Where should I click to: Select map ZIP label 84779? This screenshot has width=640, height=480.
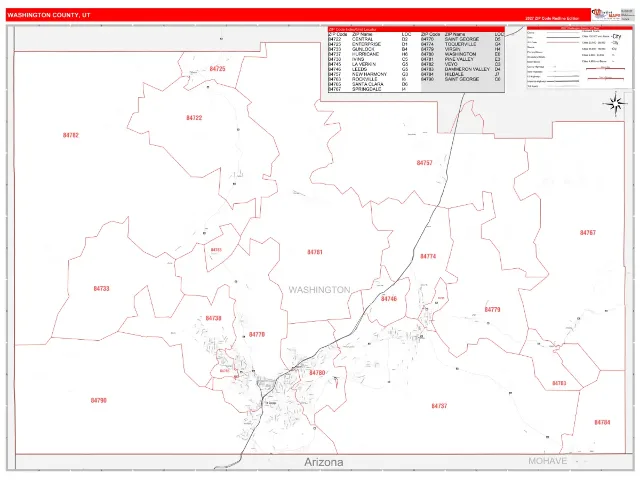[492, 309]
